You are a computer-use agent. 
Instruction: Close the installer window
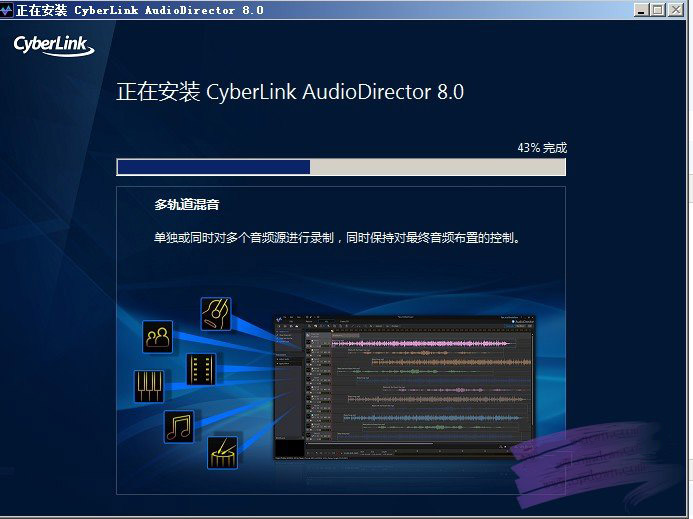[x=675, y=10]
